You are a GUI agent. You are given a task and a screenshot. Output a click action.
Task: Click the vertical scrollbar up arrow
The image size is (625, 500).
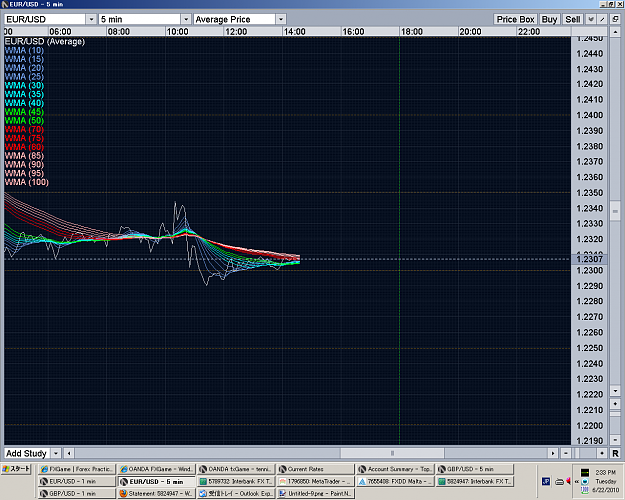[x=615, y=31]
